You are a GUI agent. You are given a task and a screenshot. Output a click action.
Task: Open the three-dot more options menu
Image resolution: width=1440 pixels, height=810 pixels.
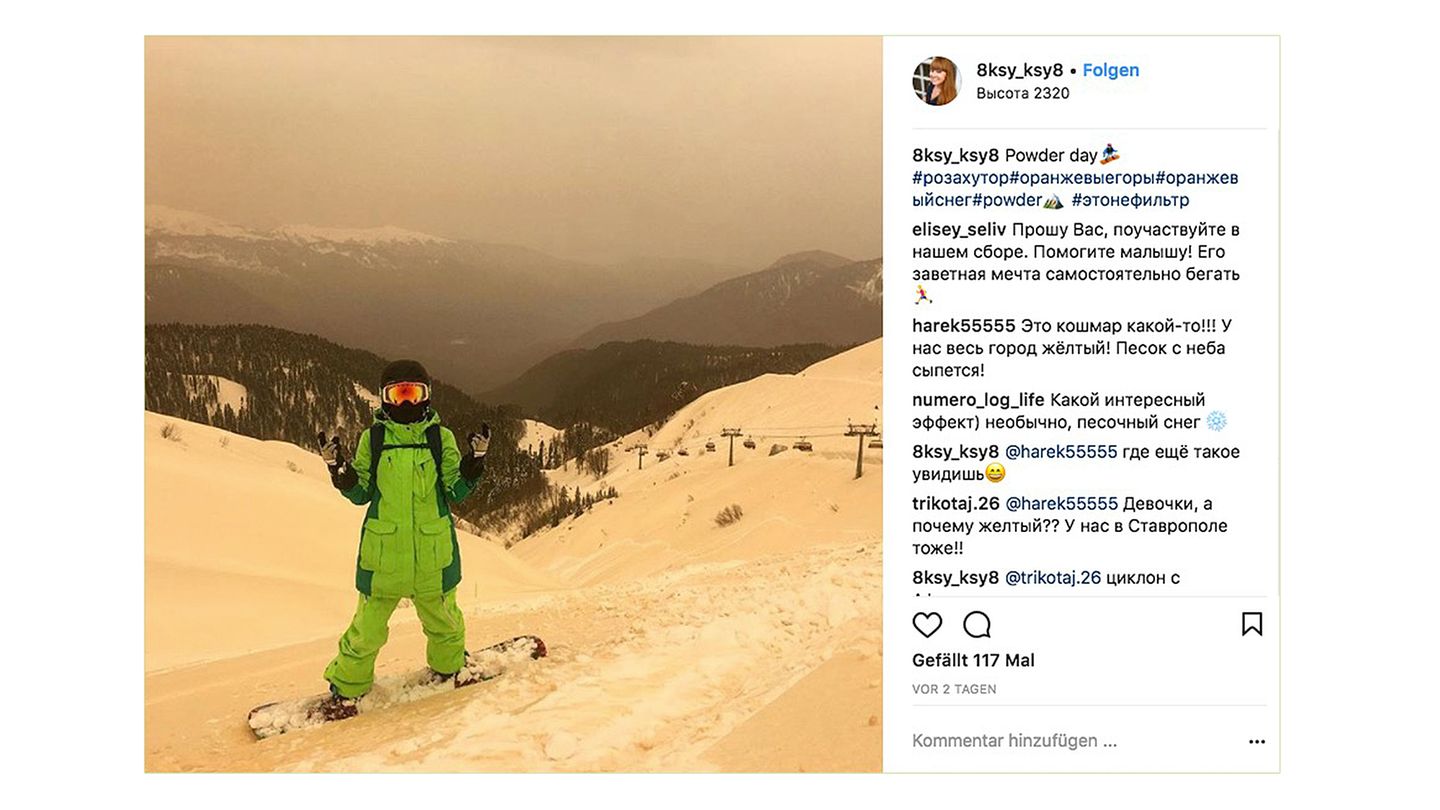[x=1257, y=742]
